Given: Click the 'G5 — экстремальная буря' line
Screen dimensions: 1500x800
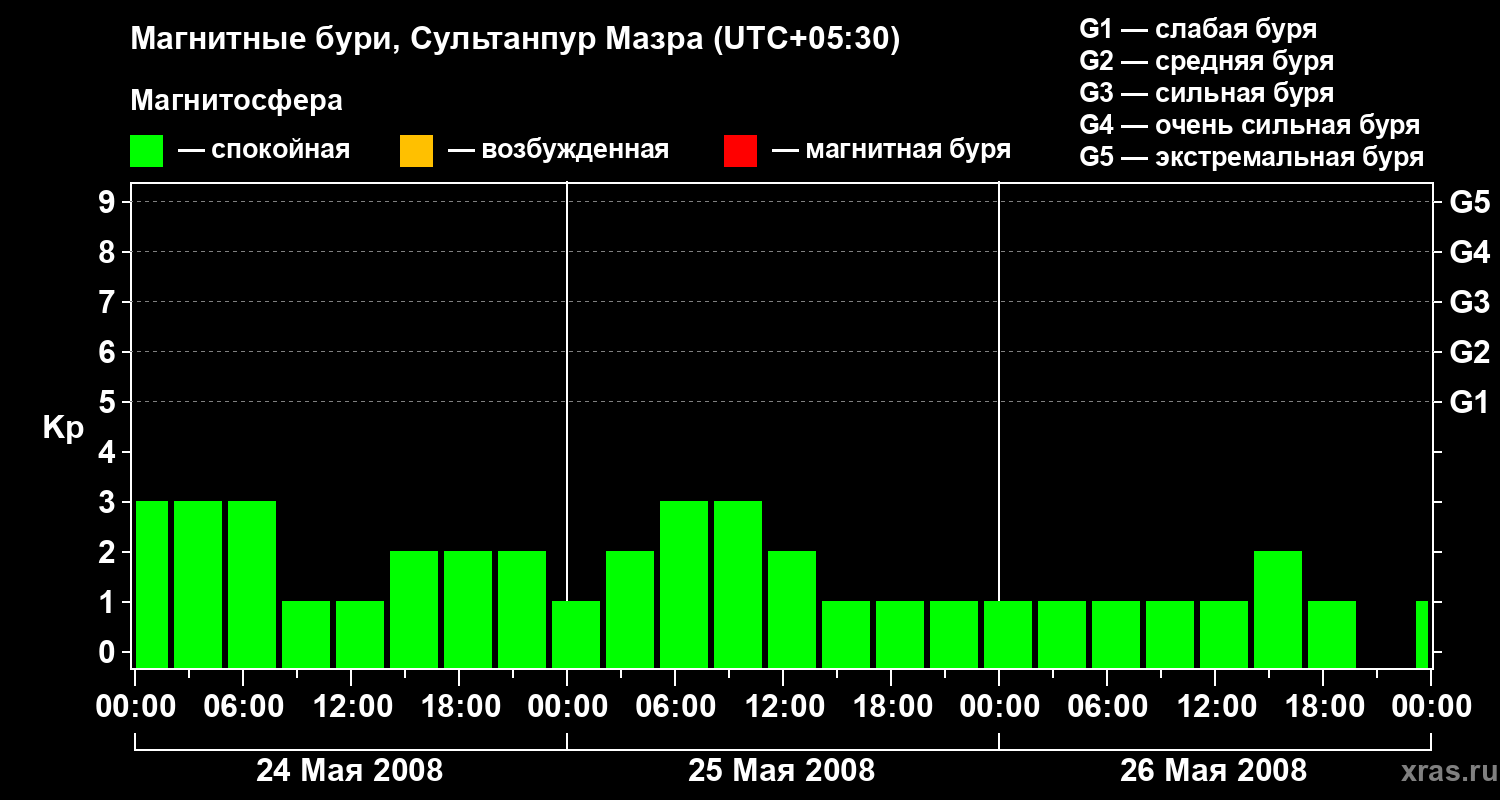Looking at the screenshot, I should 1252,157.
